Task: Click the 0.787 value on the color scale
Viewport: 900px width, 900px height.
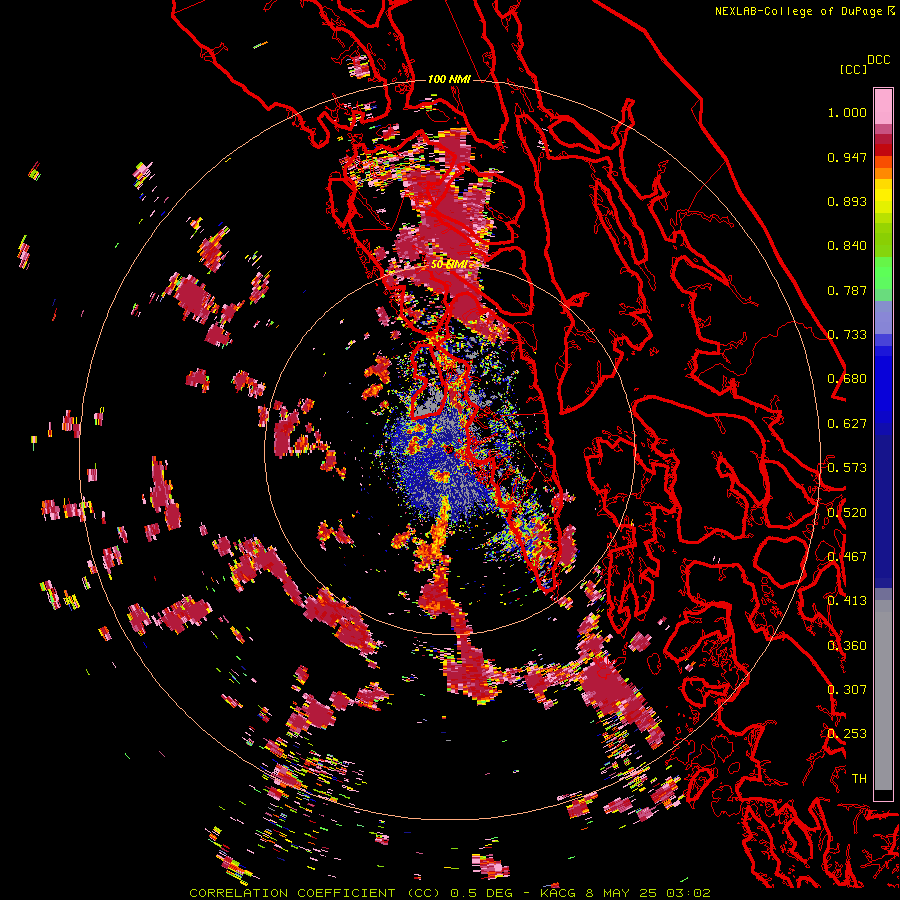Action: [847, 290]
